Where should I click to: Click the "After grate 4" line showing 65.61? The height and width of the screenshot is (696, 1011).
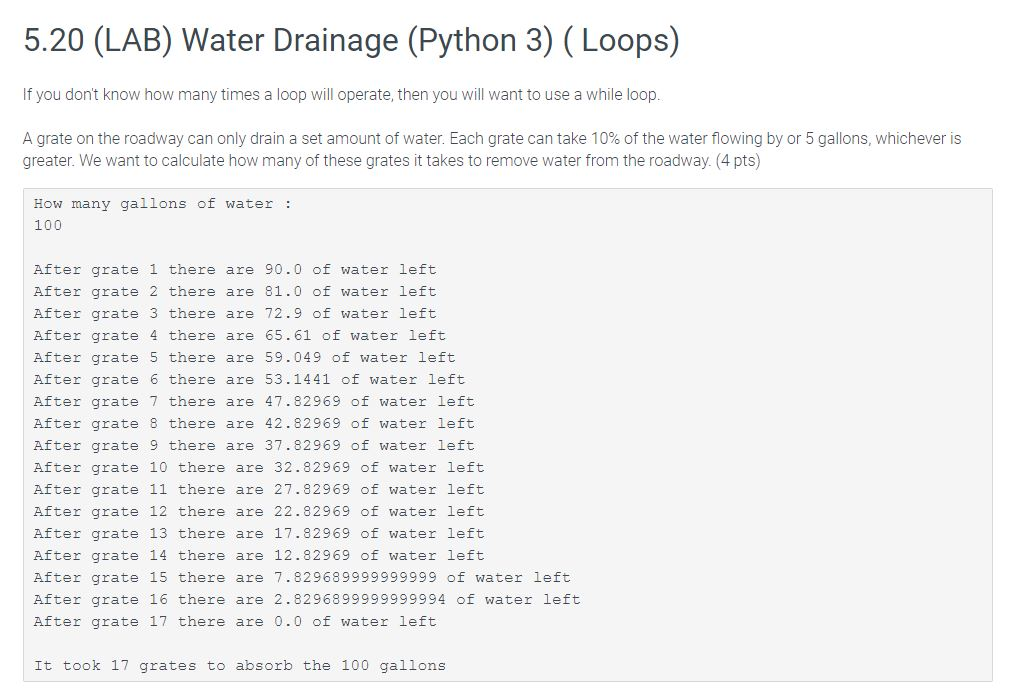pyautogui.click(x=239, y=336)
